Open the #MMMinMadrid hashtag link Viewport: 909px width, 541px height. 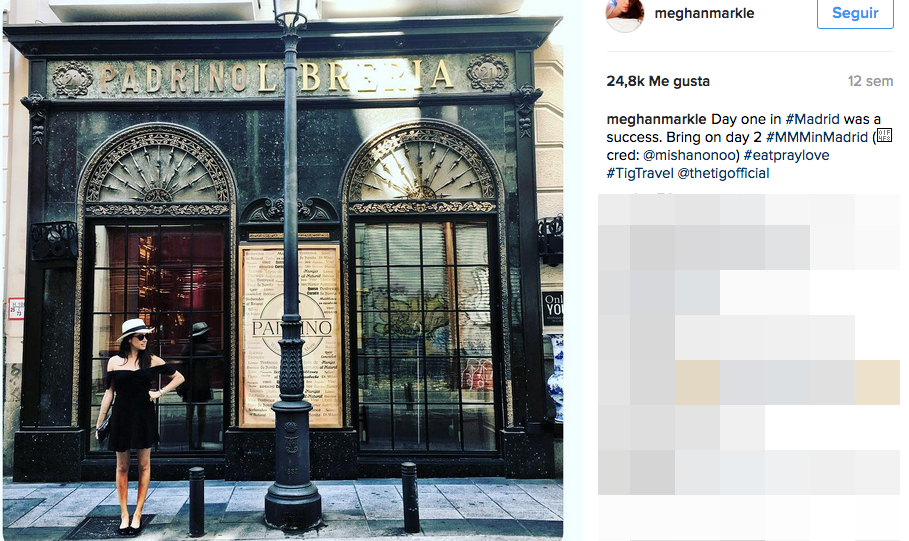(x=817, y=137)
